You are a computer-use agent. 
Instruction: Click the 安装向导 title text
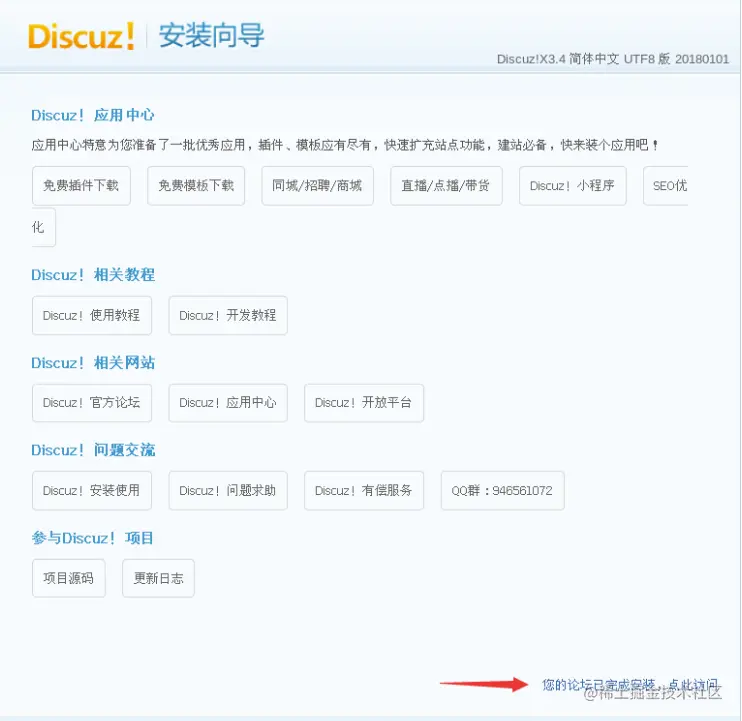pyautogui.click(x=212, y=35)
